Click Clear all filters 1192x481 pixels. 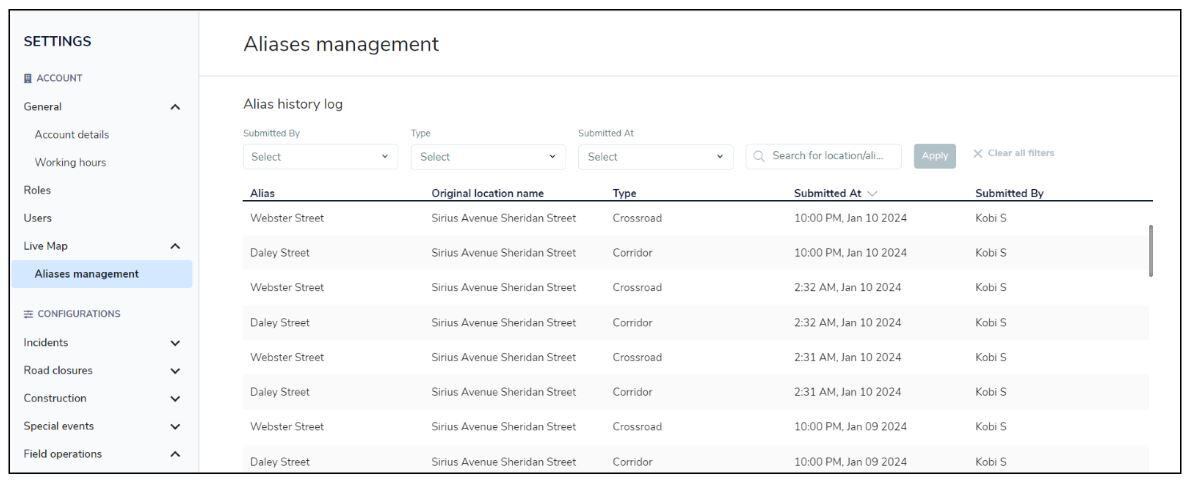[1020, 153]
